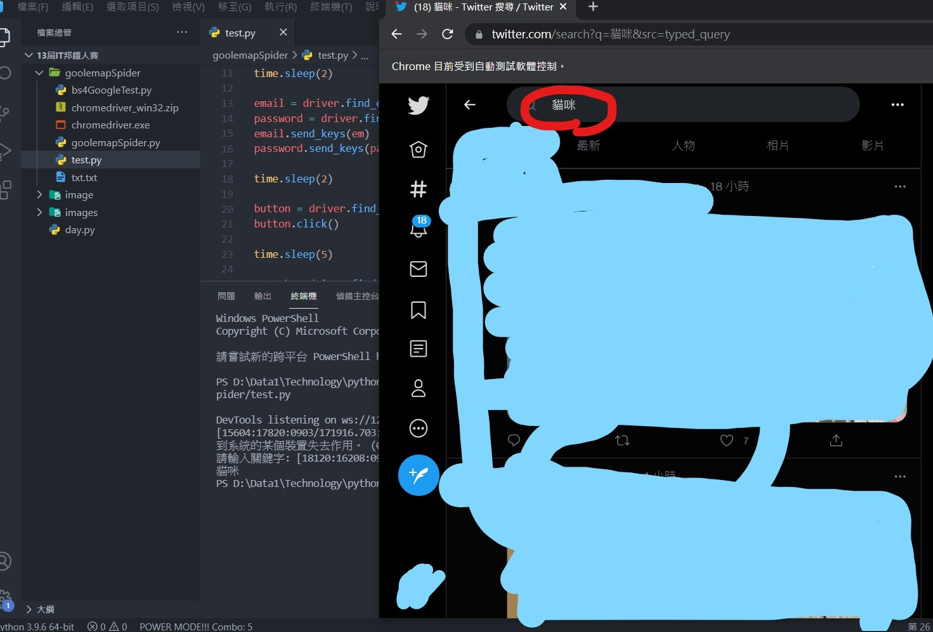Screen dimensions: 933x632
Task: Open 執行(R) menu in VS Code
Action: [x=280, y=7]
